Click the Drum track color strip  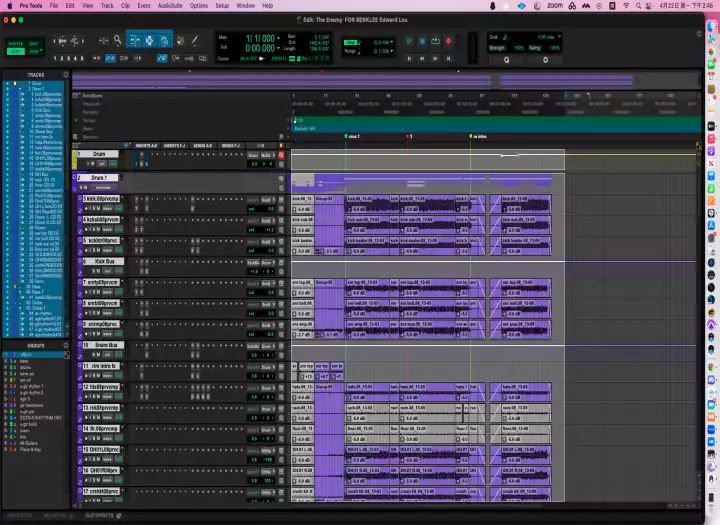74,159
